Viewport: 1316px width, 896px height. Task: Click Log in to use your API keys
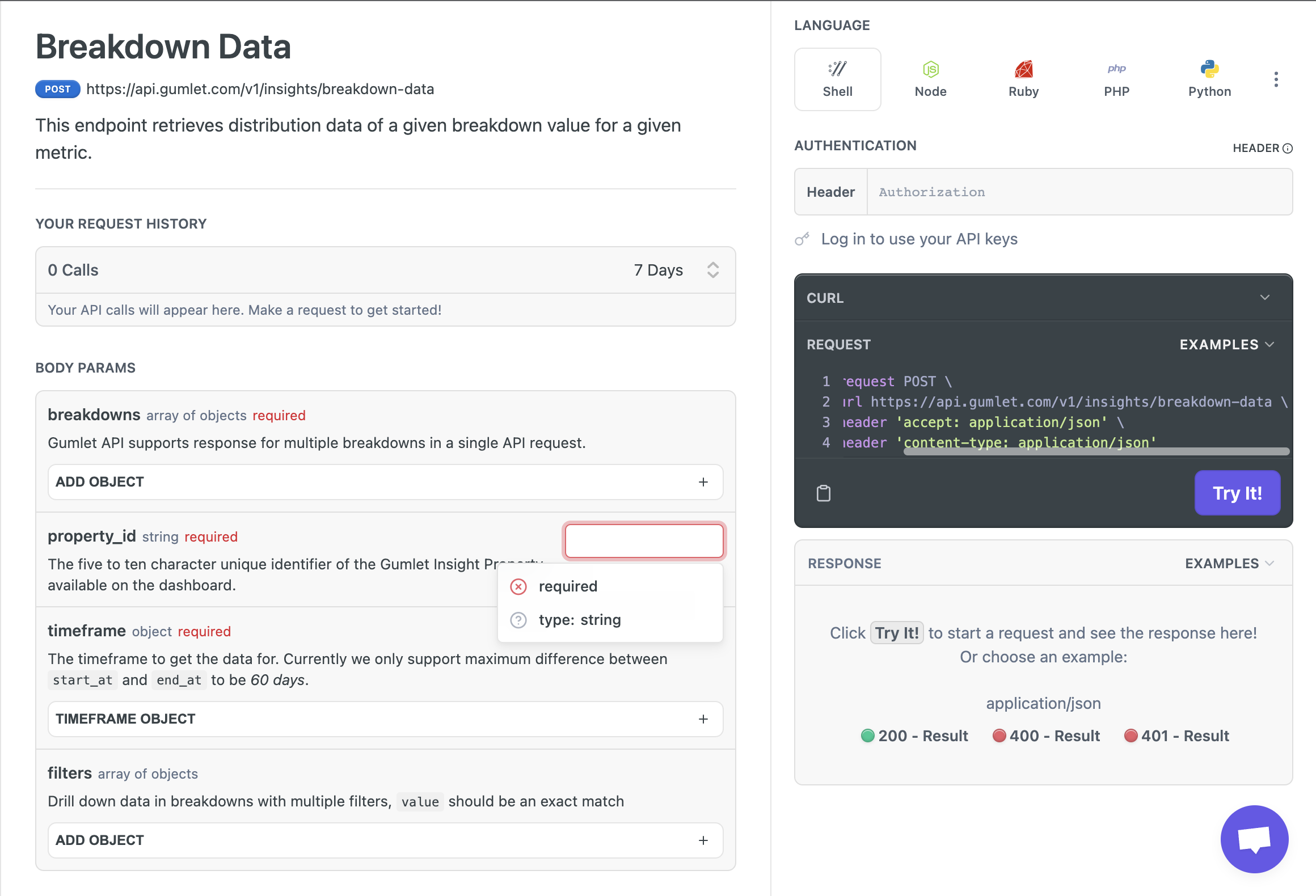pyautogui.click(x=919, y=239)
